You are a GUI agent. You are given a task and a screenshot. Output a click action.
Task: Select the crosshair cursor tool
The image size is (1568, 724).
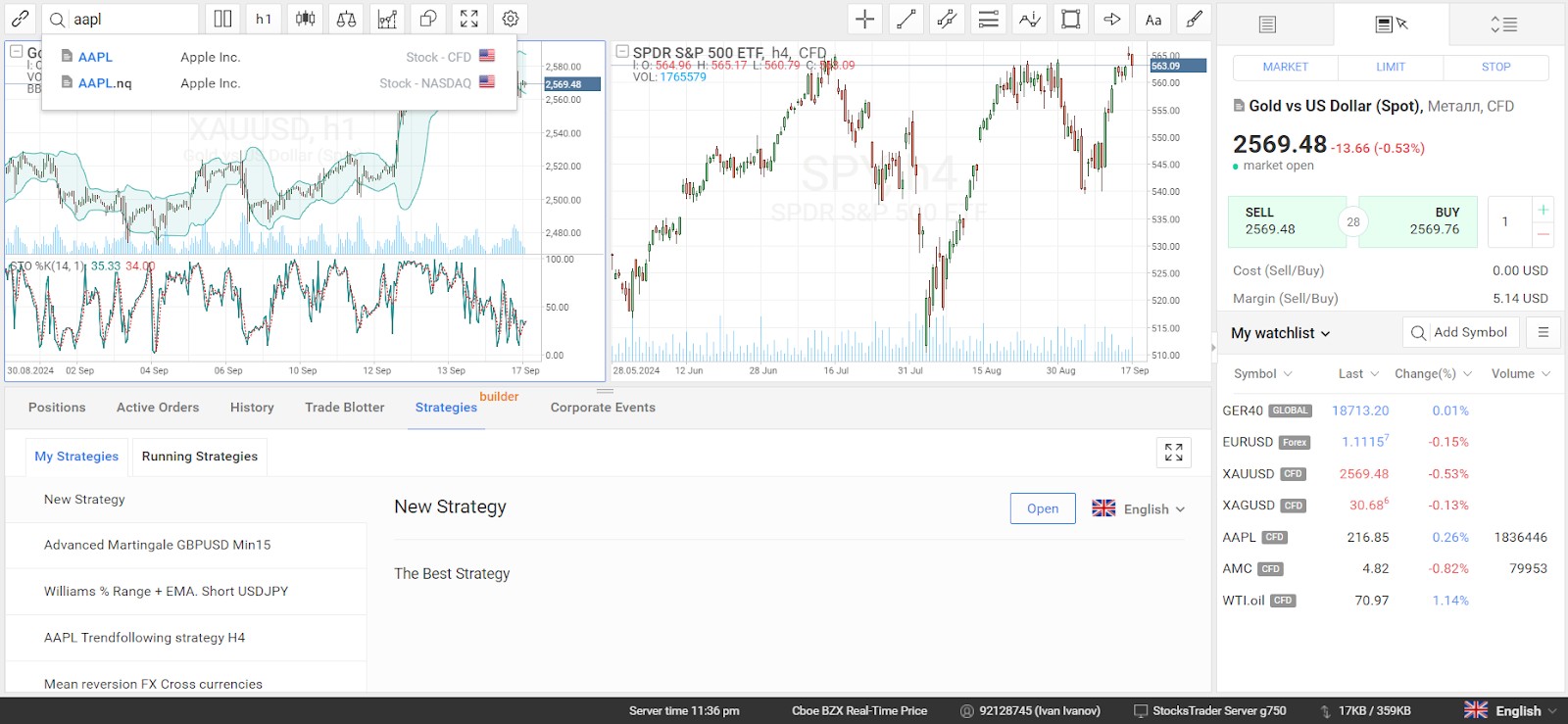864,19
